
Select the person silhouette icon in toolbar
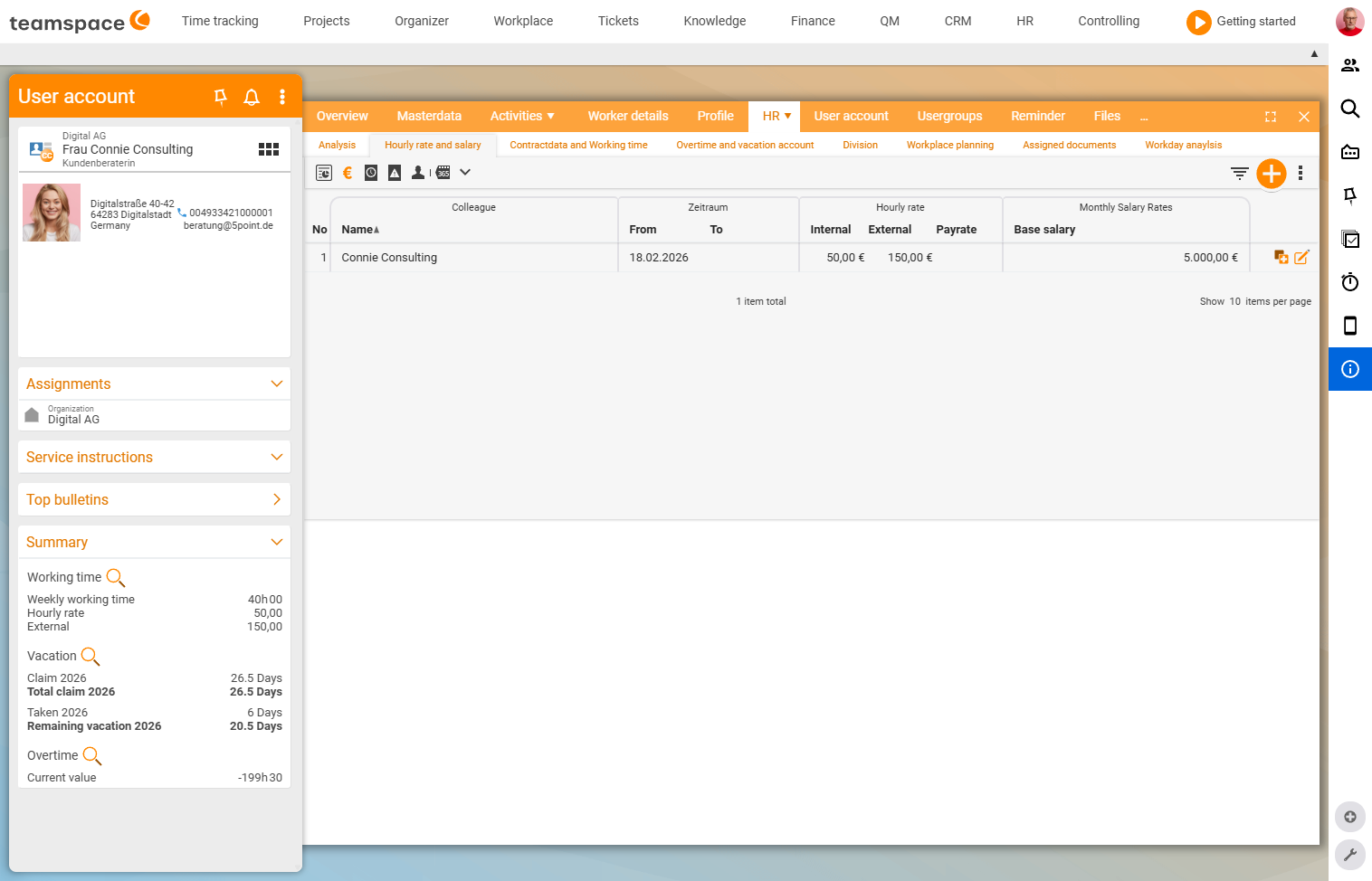pos(418,173)
